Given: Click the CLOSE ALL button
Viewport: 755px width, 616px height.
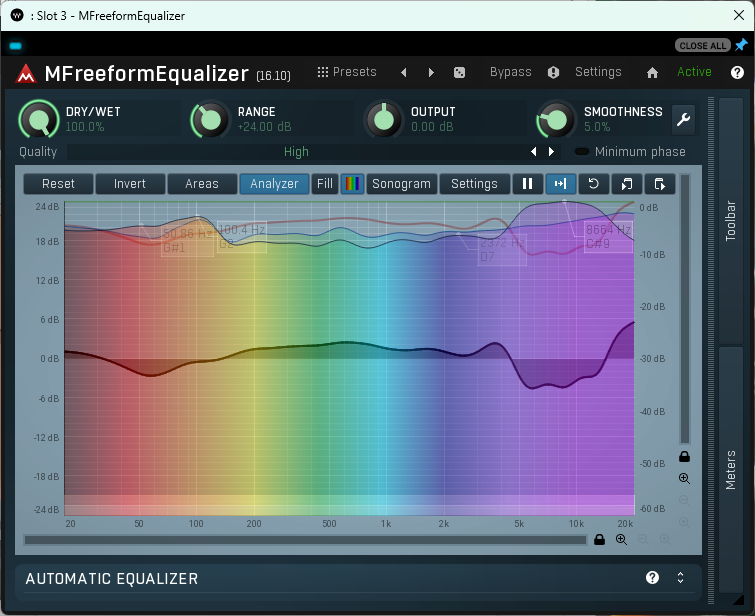Looking at the screenshot, I should tap(703, 45).
